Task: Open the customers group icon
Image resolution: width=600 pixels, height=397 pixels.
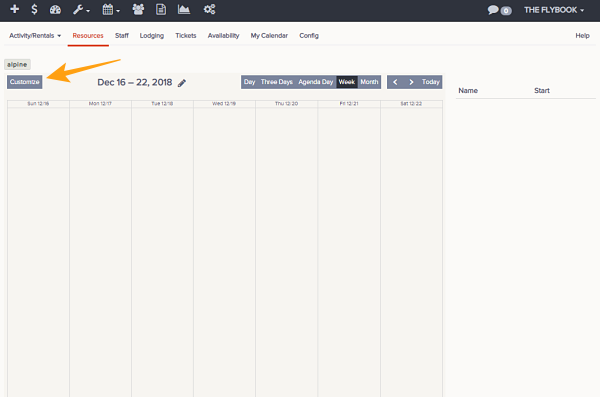Action: (138, 10)
